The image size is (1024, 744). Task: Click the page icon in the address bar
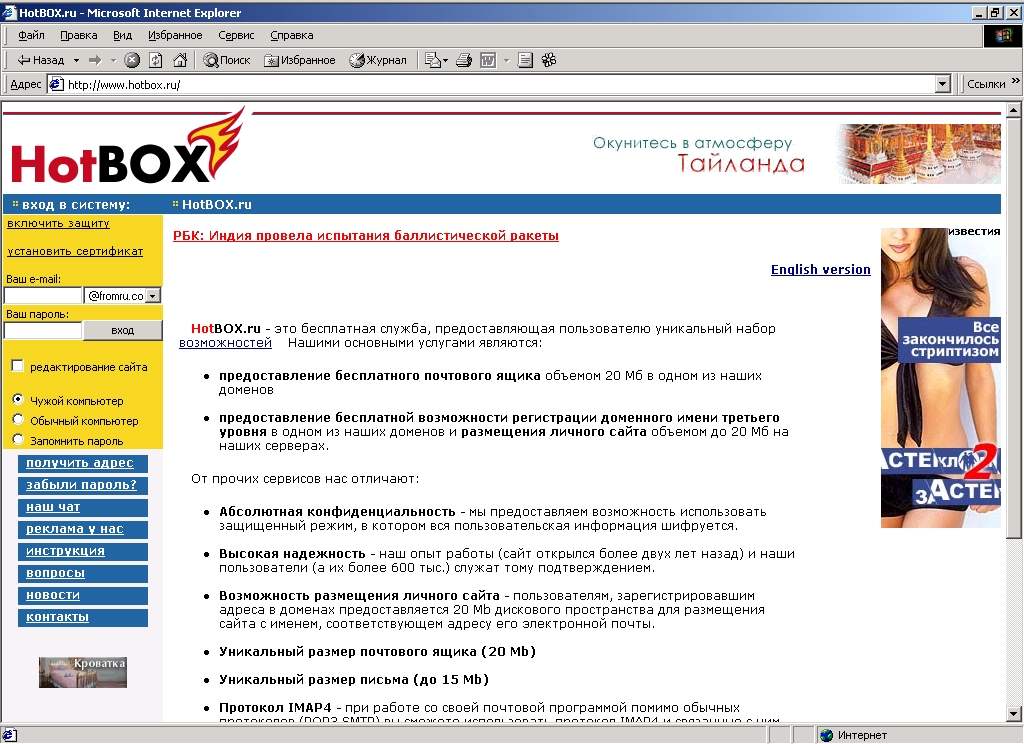[57, 84]
